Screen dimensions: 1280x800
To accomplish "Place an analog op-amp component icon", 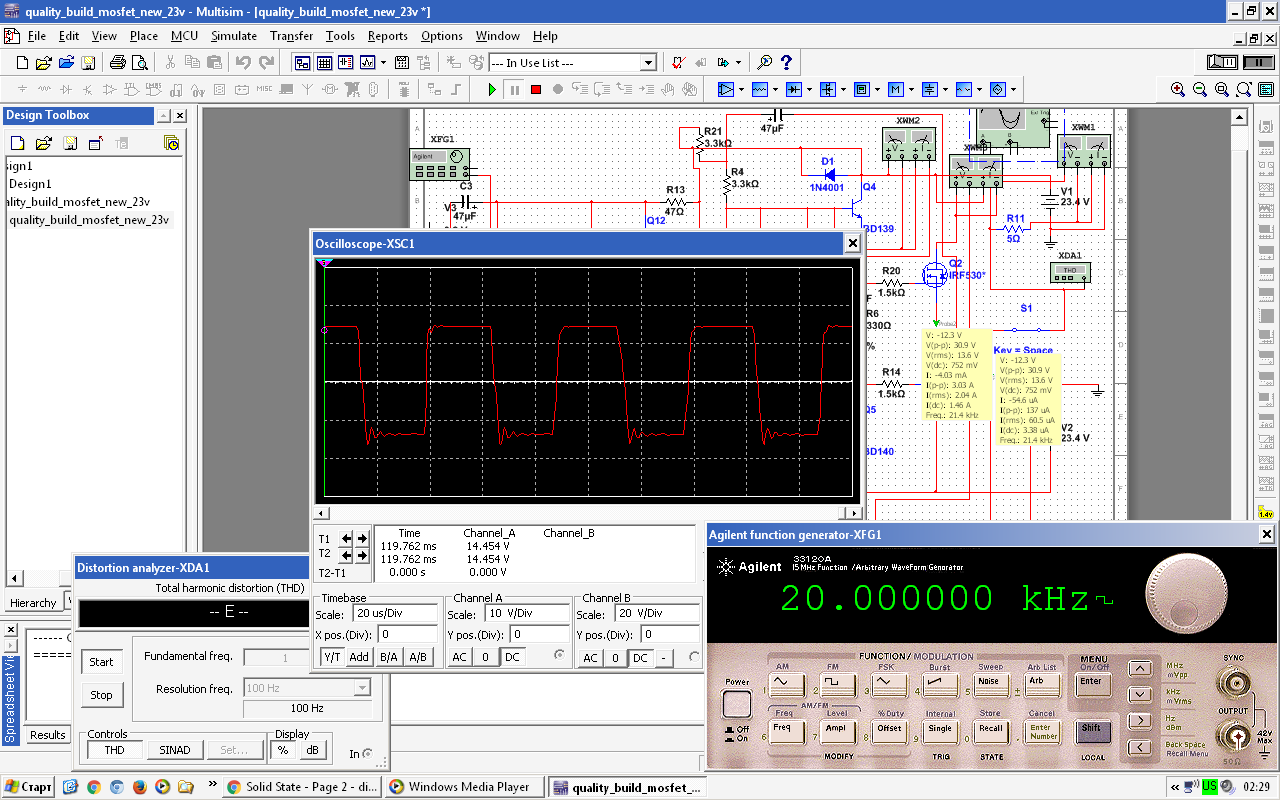I will [x=109, y=88].
